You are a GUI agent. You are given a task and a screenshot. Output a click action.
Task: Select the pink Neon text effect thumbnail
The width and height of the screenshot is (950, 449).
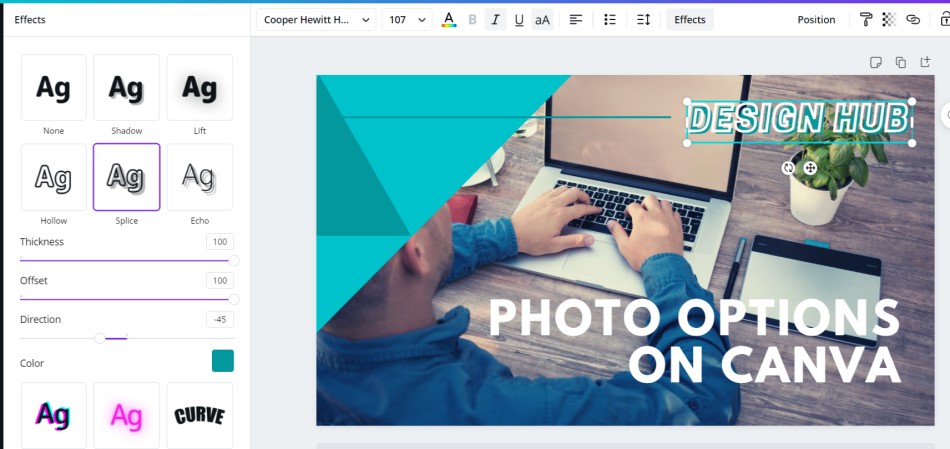click(127, 416)
